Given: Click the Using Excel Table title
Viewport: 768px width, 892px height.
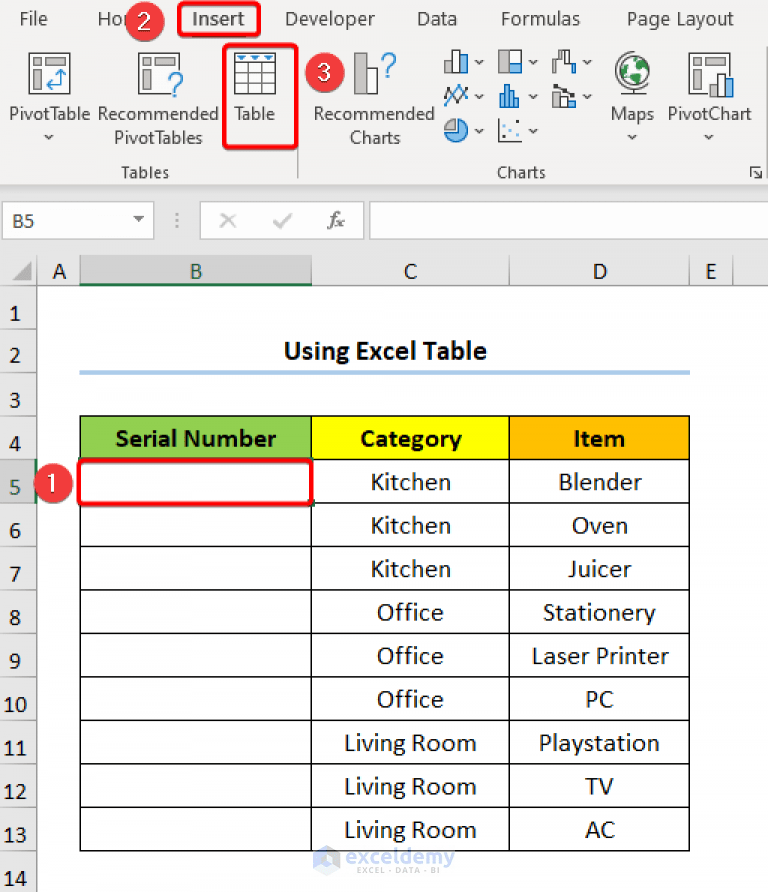Looking at the screenshot, I should pos(385,351).
